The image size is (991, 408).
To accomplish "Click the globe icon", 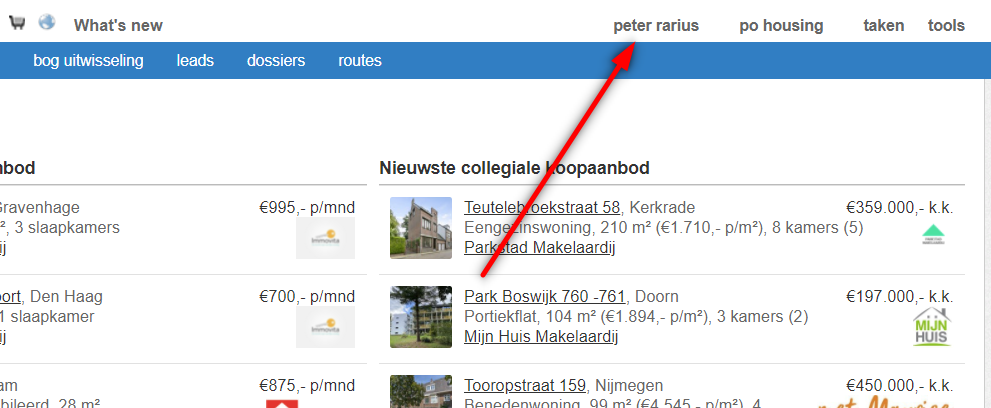I will 47,22.
